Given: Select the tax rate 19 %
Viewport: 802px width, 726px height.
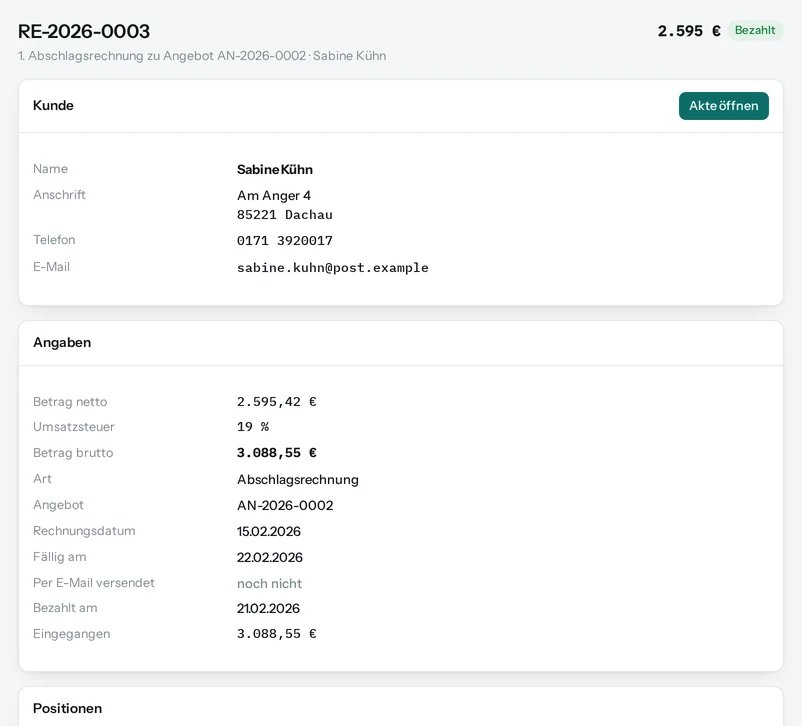Looking at the screenshot, I should click(253, 427).
